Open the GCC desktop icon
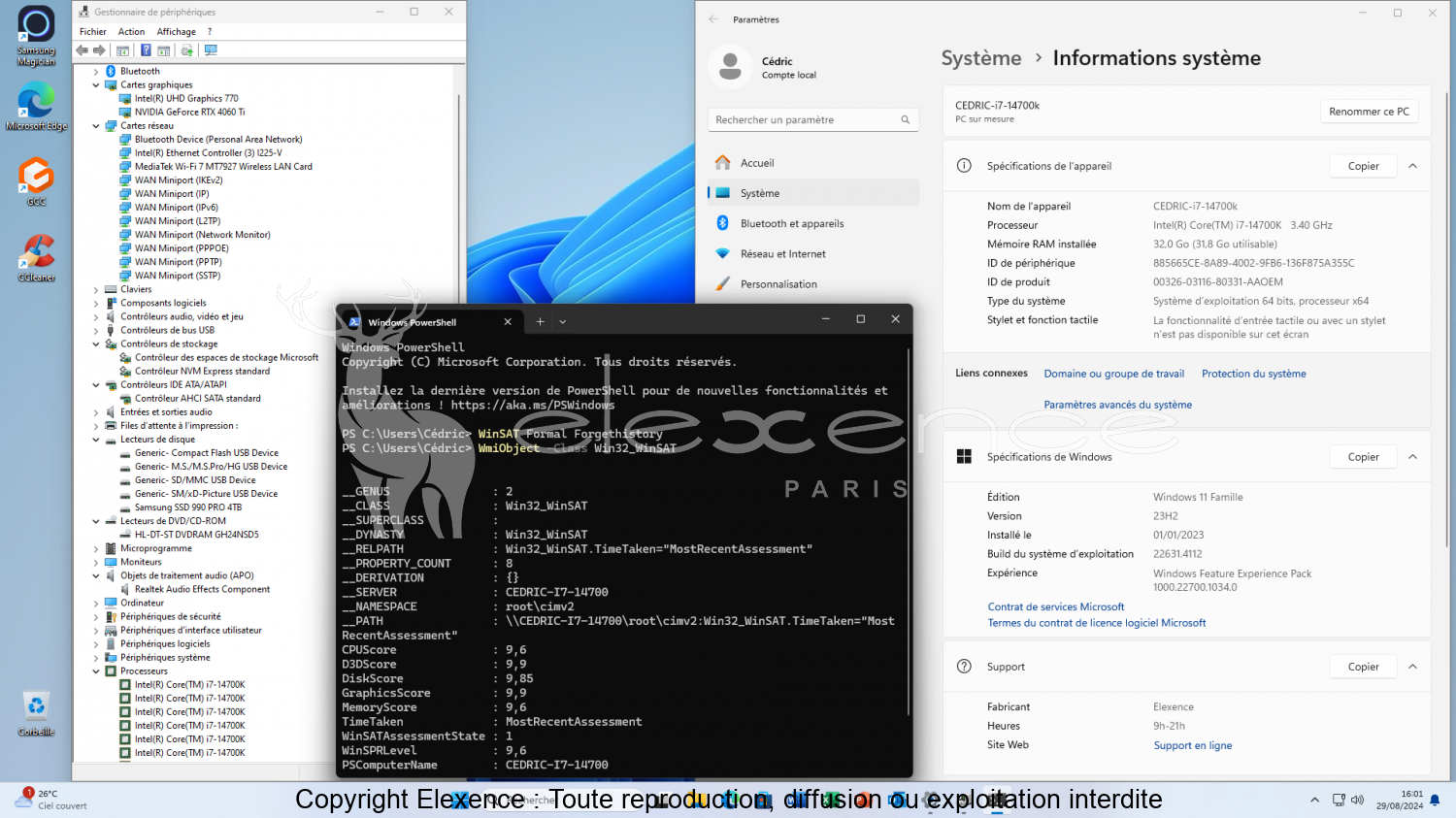 pos(36,182)
